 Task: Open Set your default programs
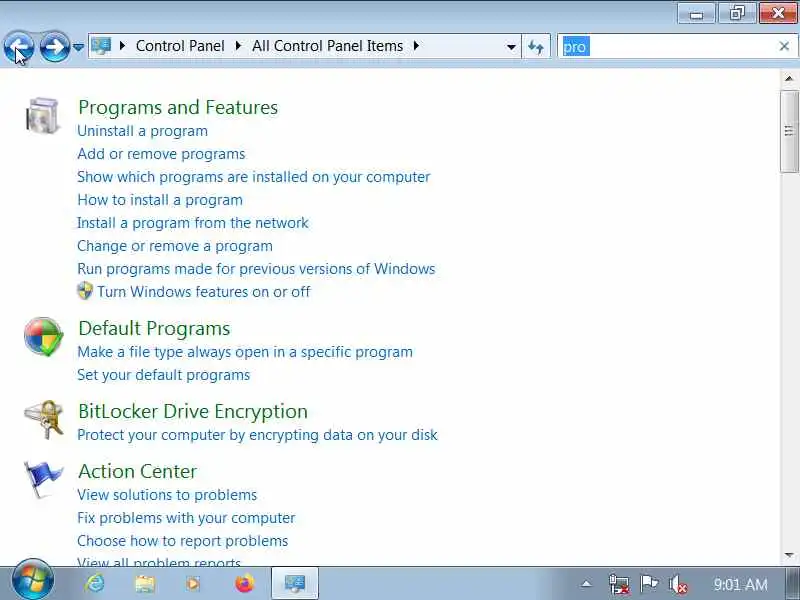pos(163,374)
